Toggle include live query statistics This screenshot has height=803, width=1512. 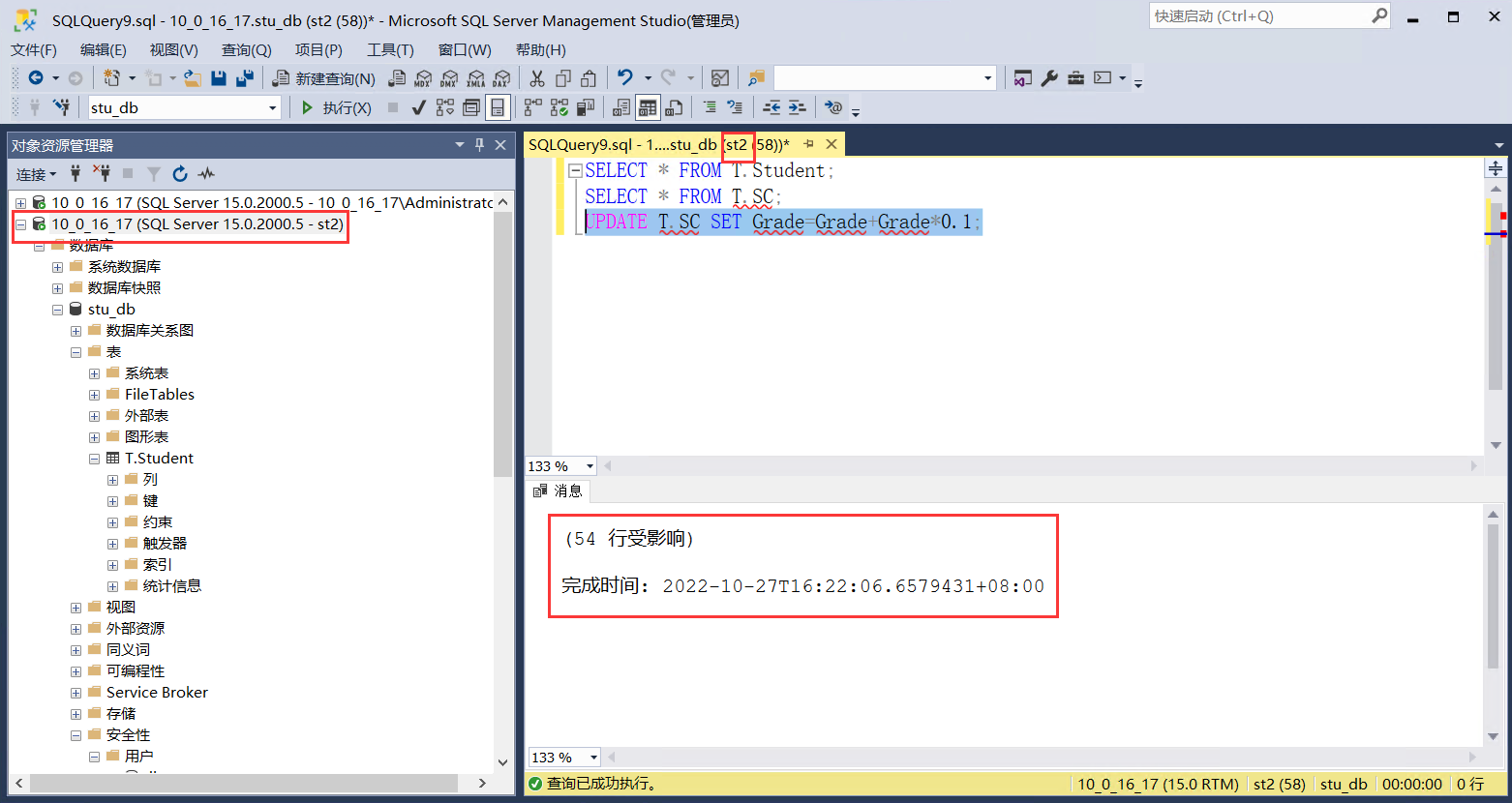[x=559, y=107]
